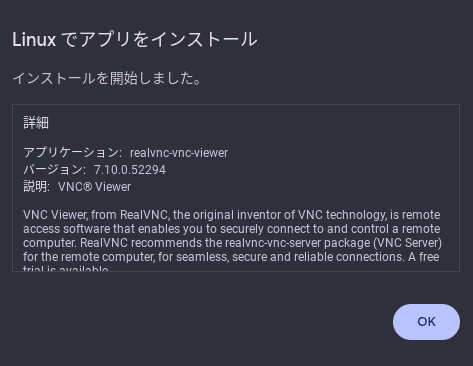The image size is (473, 366).
Task: Select the version number 7.10.0.52294
Action: (x=130, y=170)
